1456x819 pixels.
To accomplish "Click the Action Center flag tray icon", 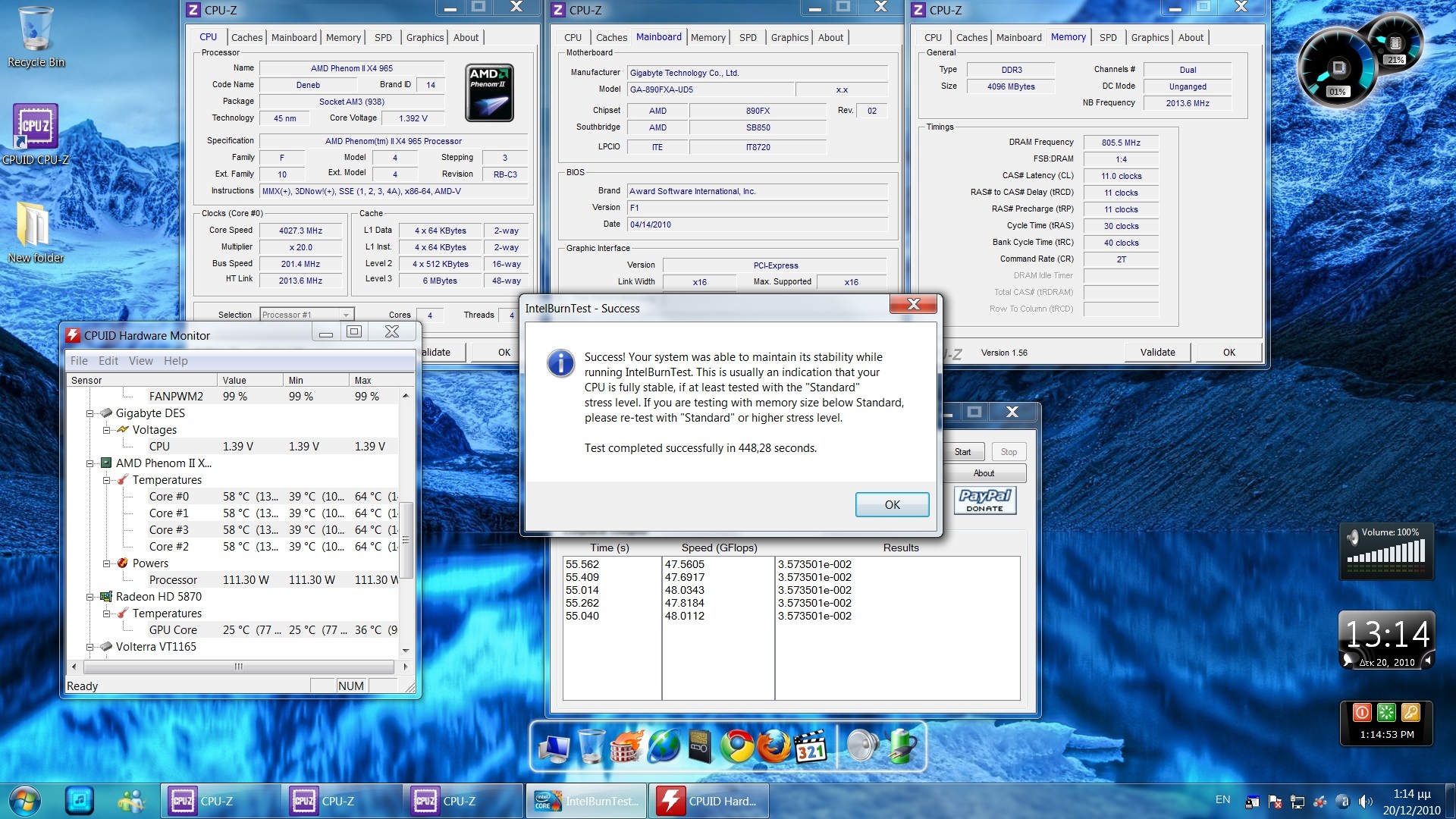I will [x=1275, y=802].
